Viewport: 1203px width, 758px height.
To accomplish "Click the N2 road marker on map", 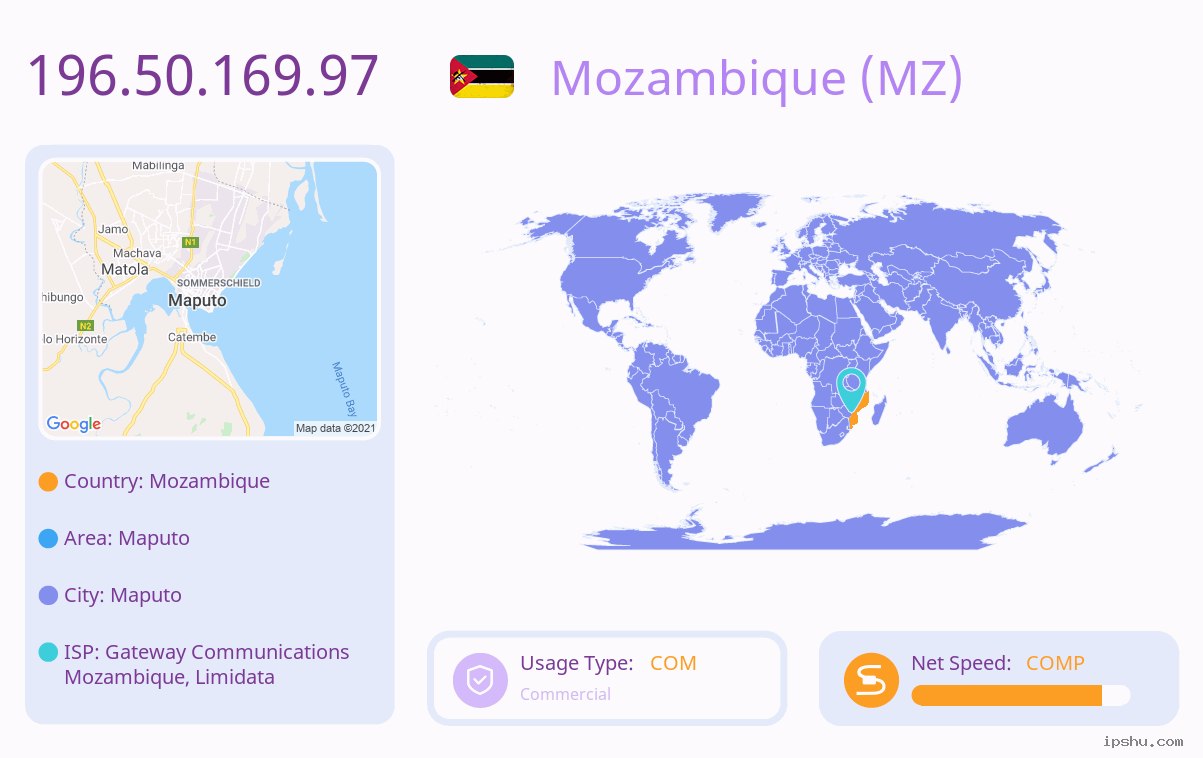I will click(x=85, y=325).
